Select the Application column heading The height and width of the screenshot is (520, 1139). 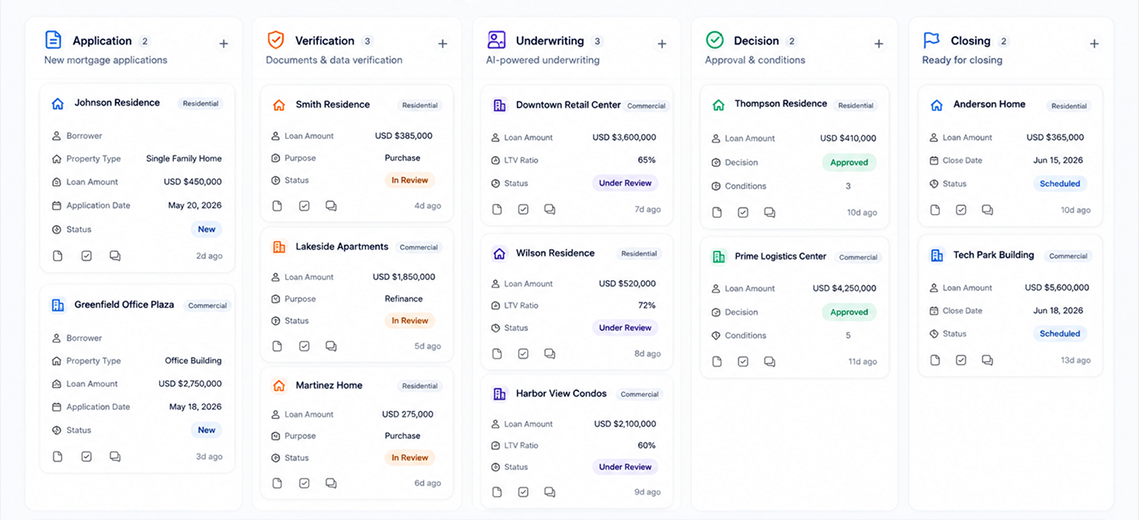coord(102,41)
